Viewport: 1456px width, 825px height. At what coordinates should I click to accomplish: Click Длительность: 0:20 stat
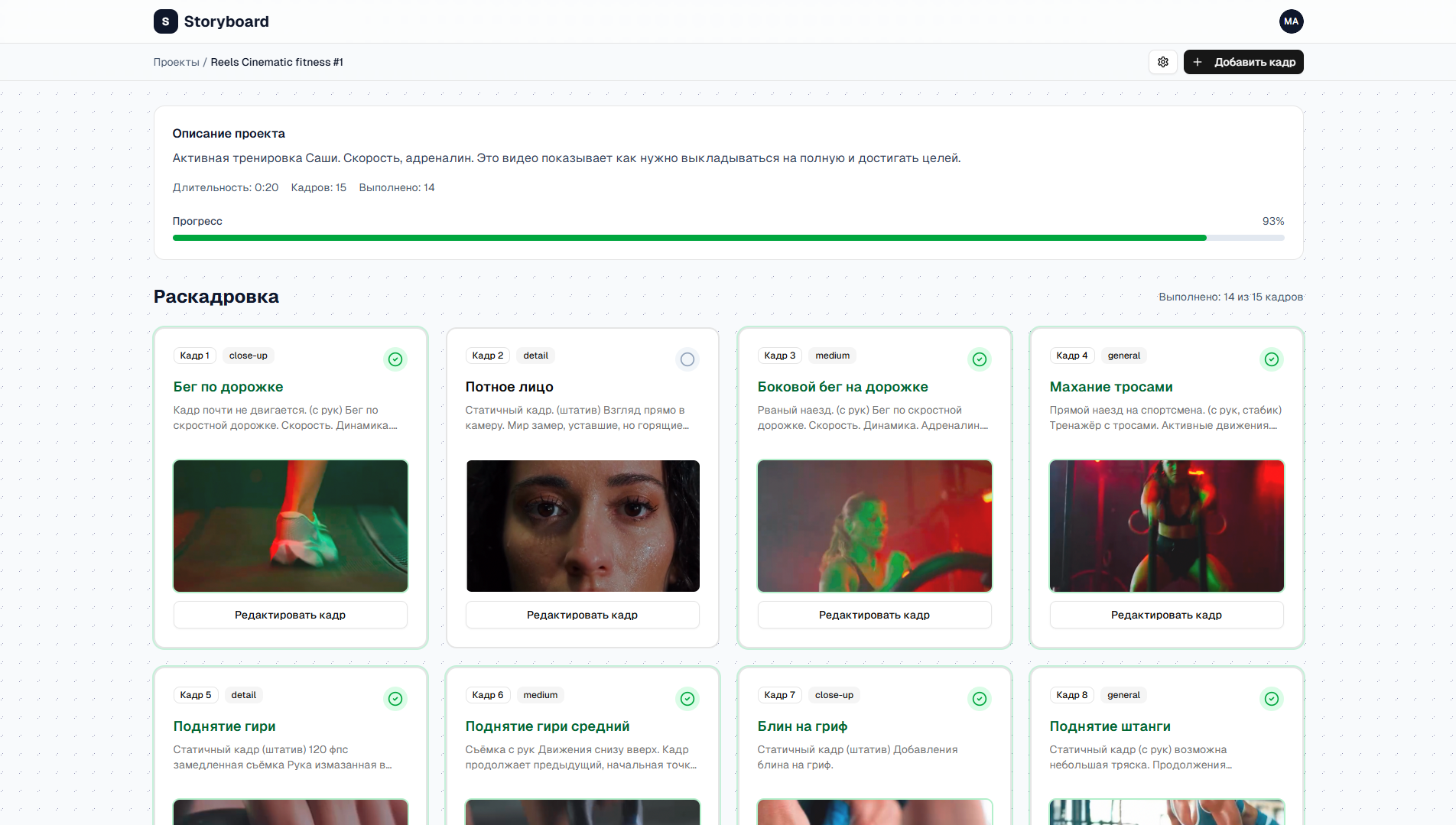point(226,187)
